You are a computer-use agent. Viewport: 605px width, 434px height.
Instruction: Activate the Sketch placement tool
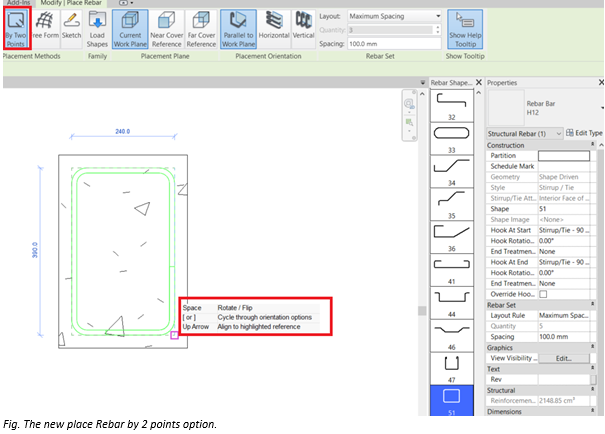click(x=71, y=29)
